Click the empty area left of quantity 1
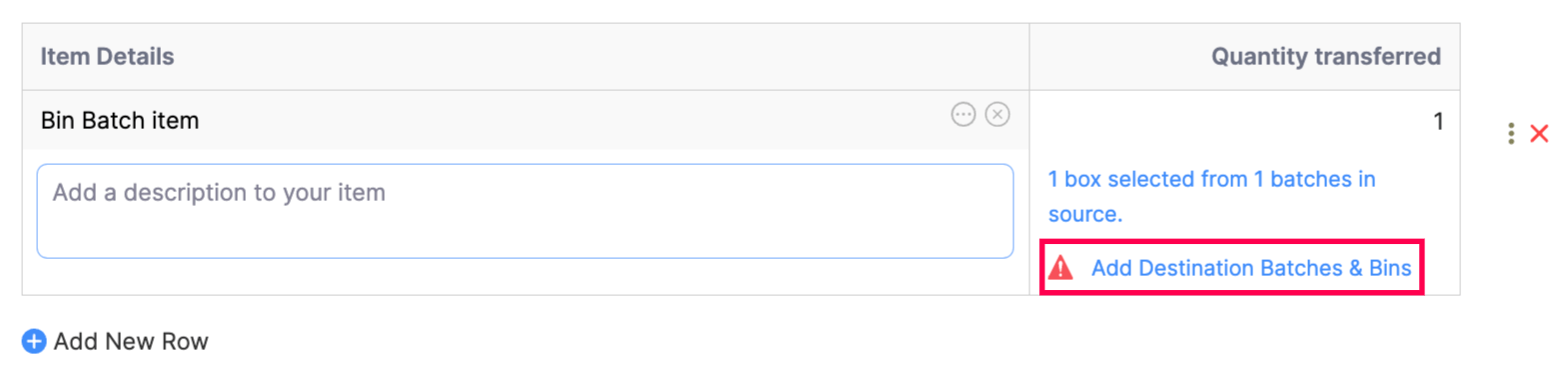This screenshot has height=388, width=1568. [x=1229, y=122]
